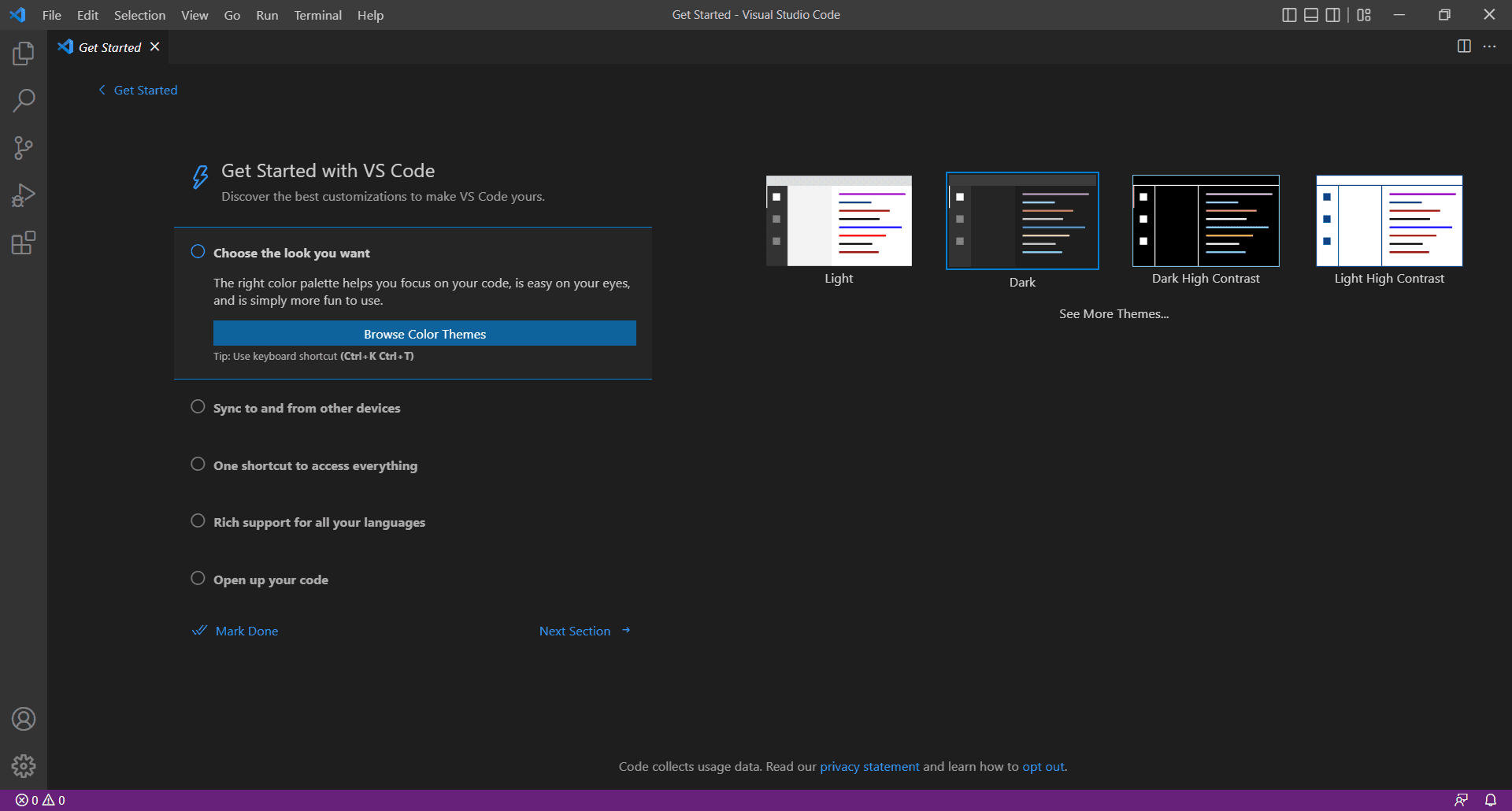Open the editor More Actions ellipsis menu
This screenshot has width=1512, height=811.
coord(1490,46)
